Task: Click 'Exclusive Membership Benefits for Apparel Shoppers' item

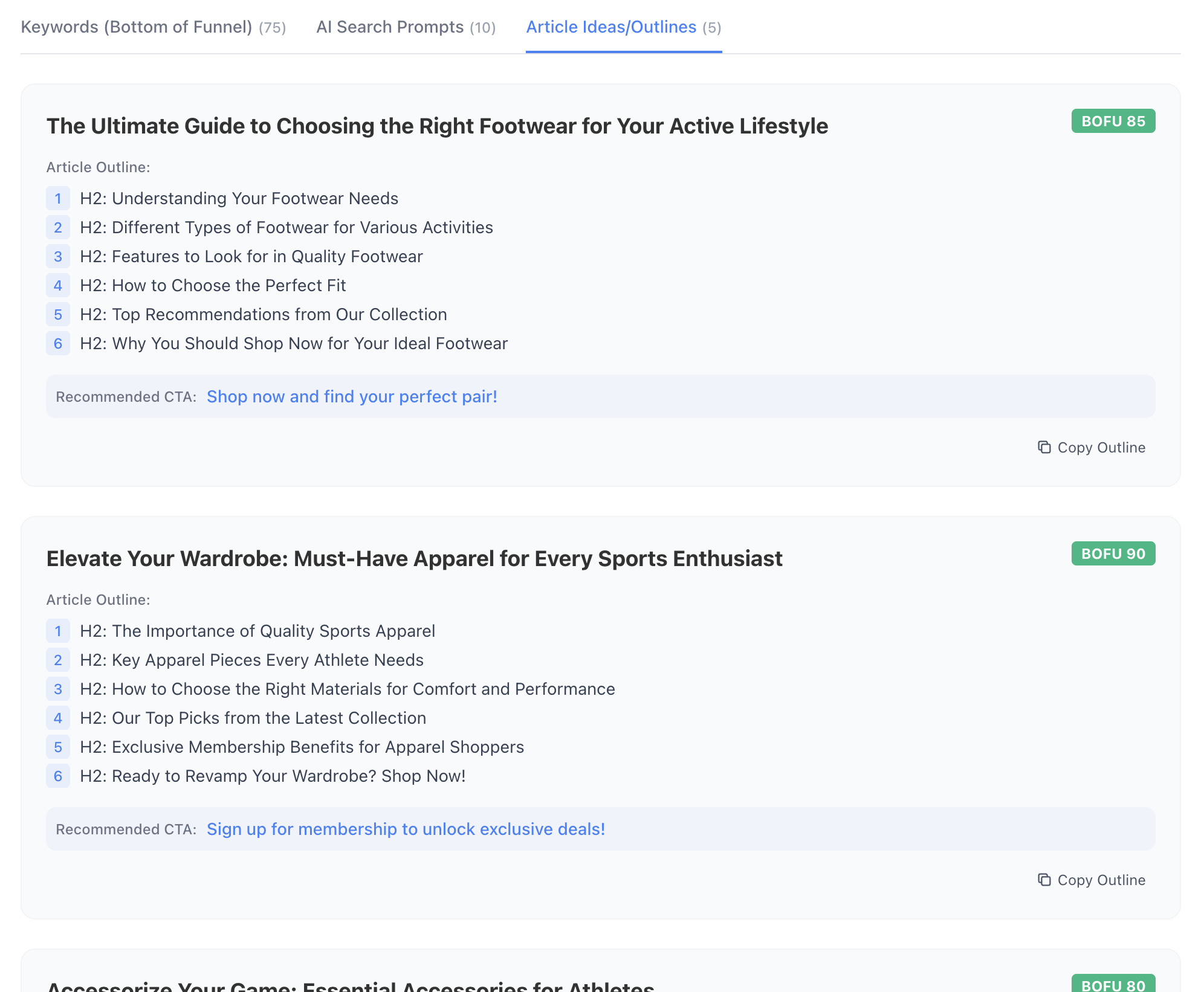Action: point(302,747)
